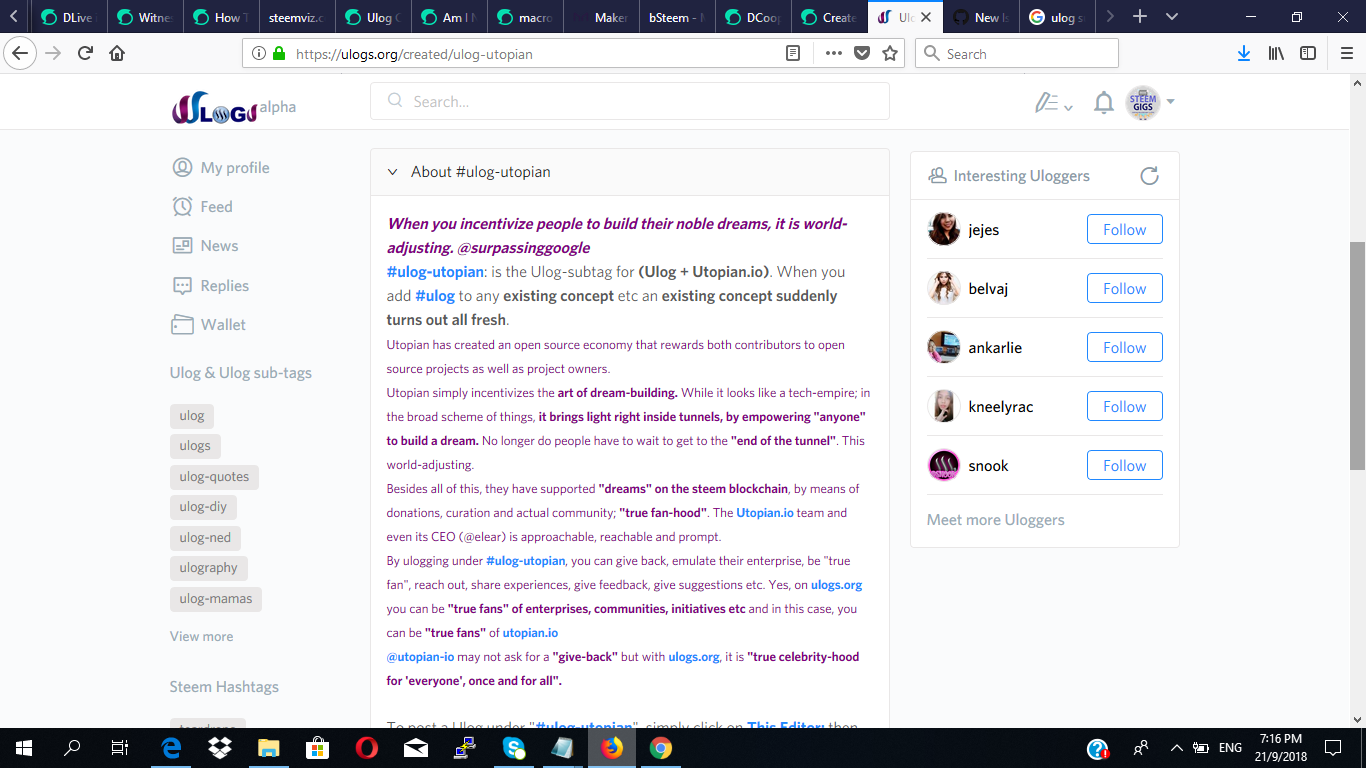The width and height of the screenshot is (1366, 768).
Task: Switch to the DCooperation tab
Action: click(751, 17)
